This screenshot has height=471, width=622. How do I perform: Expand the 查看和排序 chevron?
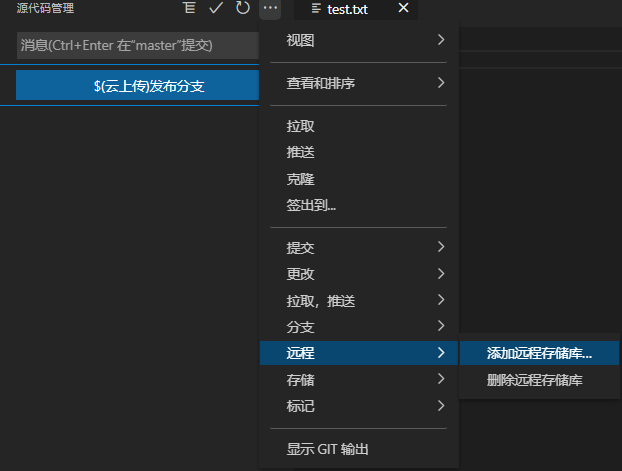(x=441, y=83)
